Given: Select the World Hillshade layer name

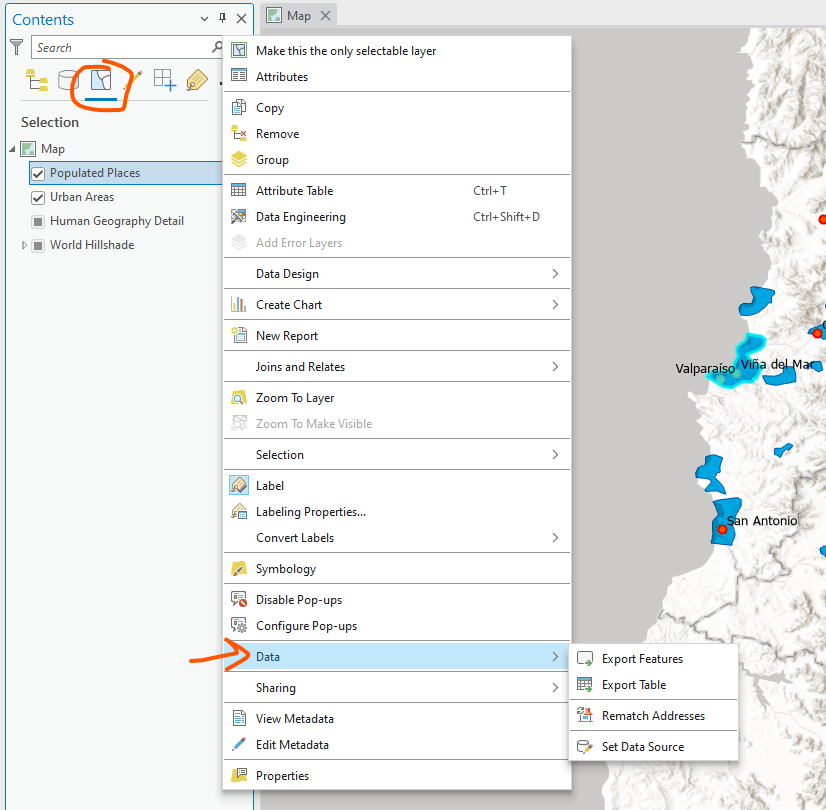Looking at the screenshot, I should (92, 245).
